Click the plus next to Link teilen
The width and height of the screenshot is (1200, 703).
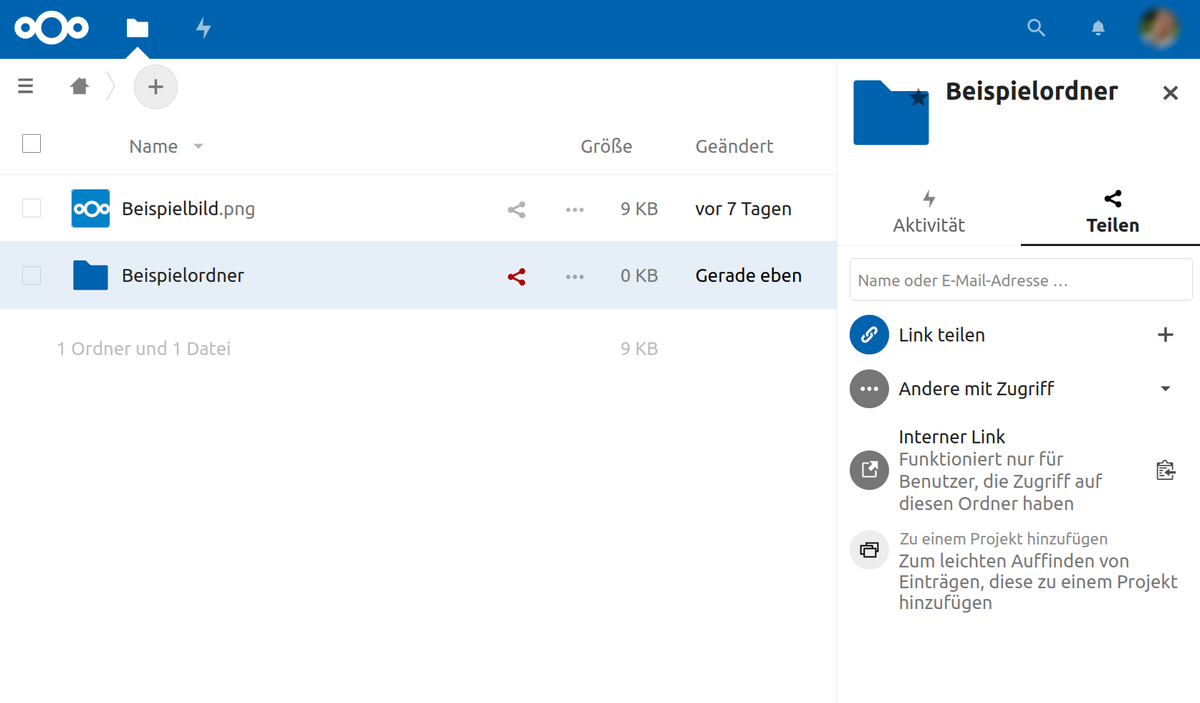[x=1165, y=335]
